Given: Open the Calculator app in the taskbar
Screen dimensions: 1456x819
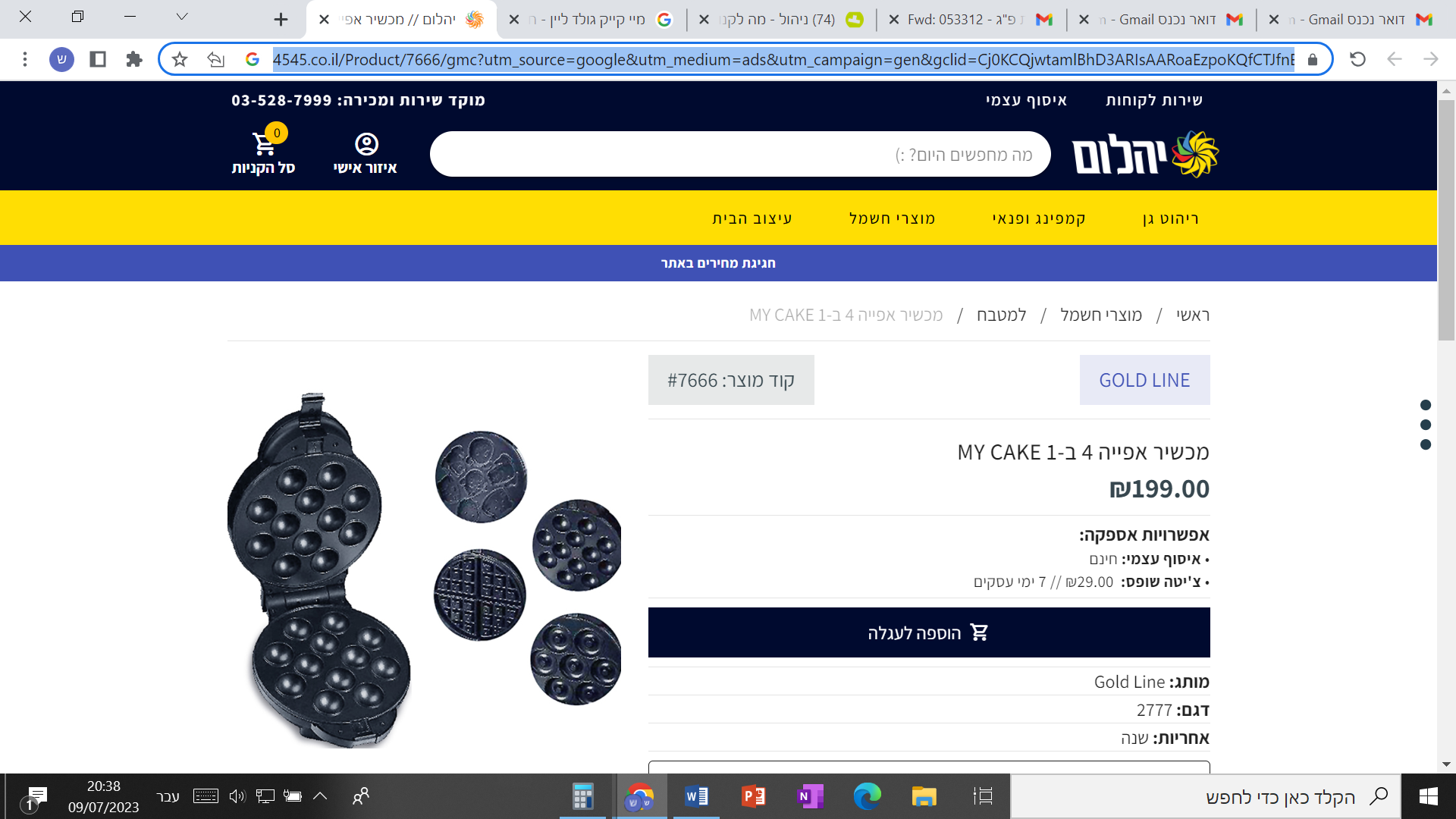Looking at the screenshot, I should point(582,796).
